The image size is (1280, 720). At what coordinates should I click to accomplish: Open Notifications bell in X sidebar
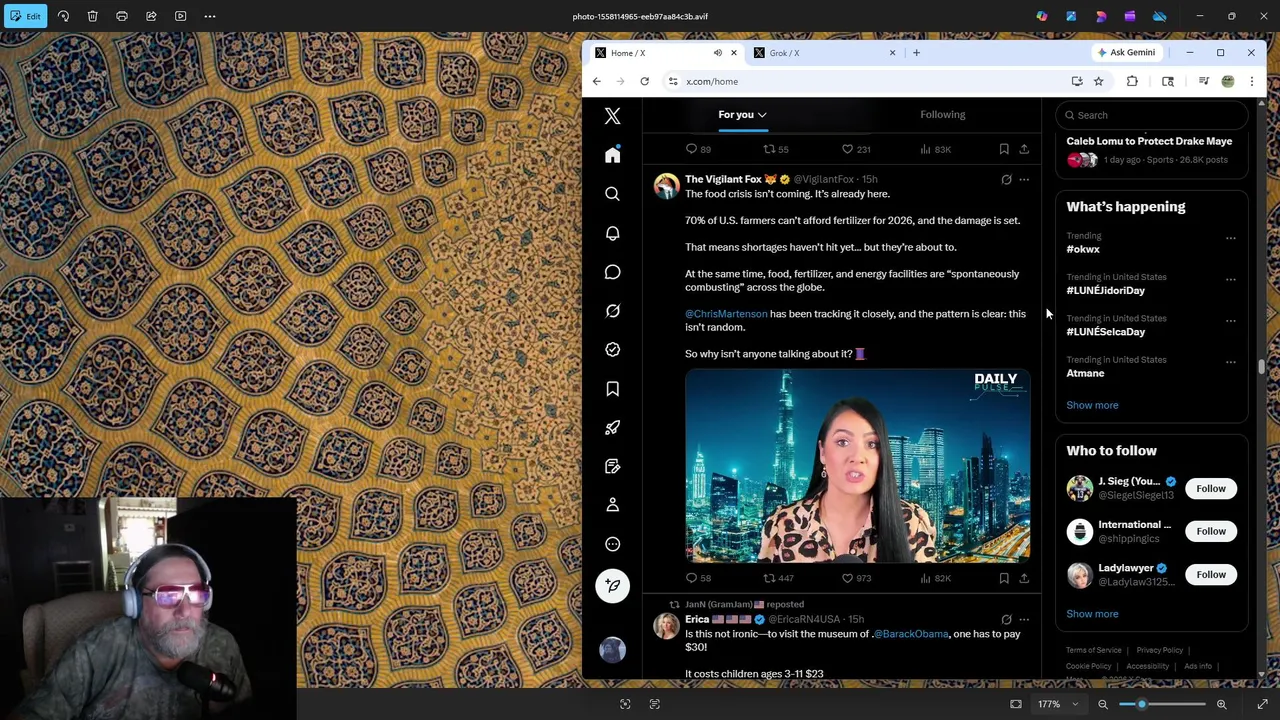[613, 233]
